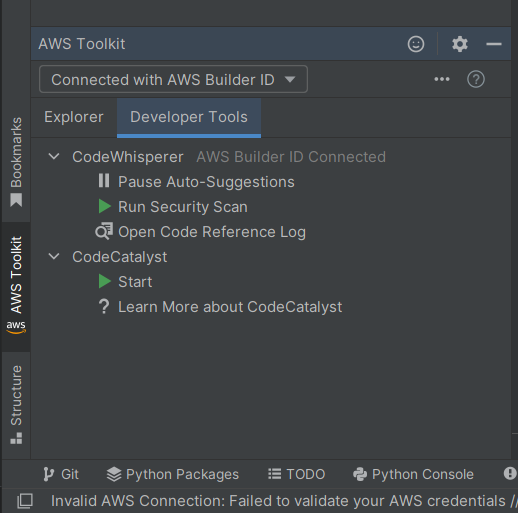Click the smiley feedback icon
Image resolution: width=518 pixels, height=513 pixels.
(x=416, y=44)
